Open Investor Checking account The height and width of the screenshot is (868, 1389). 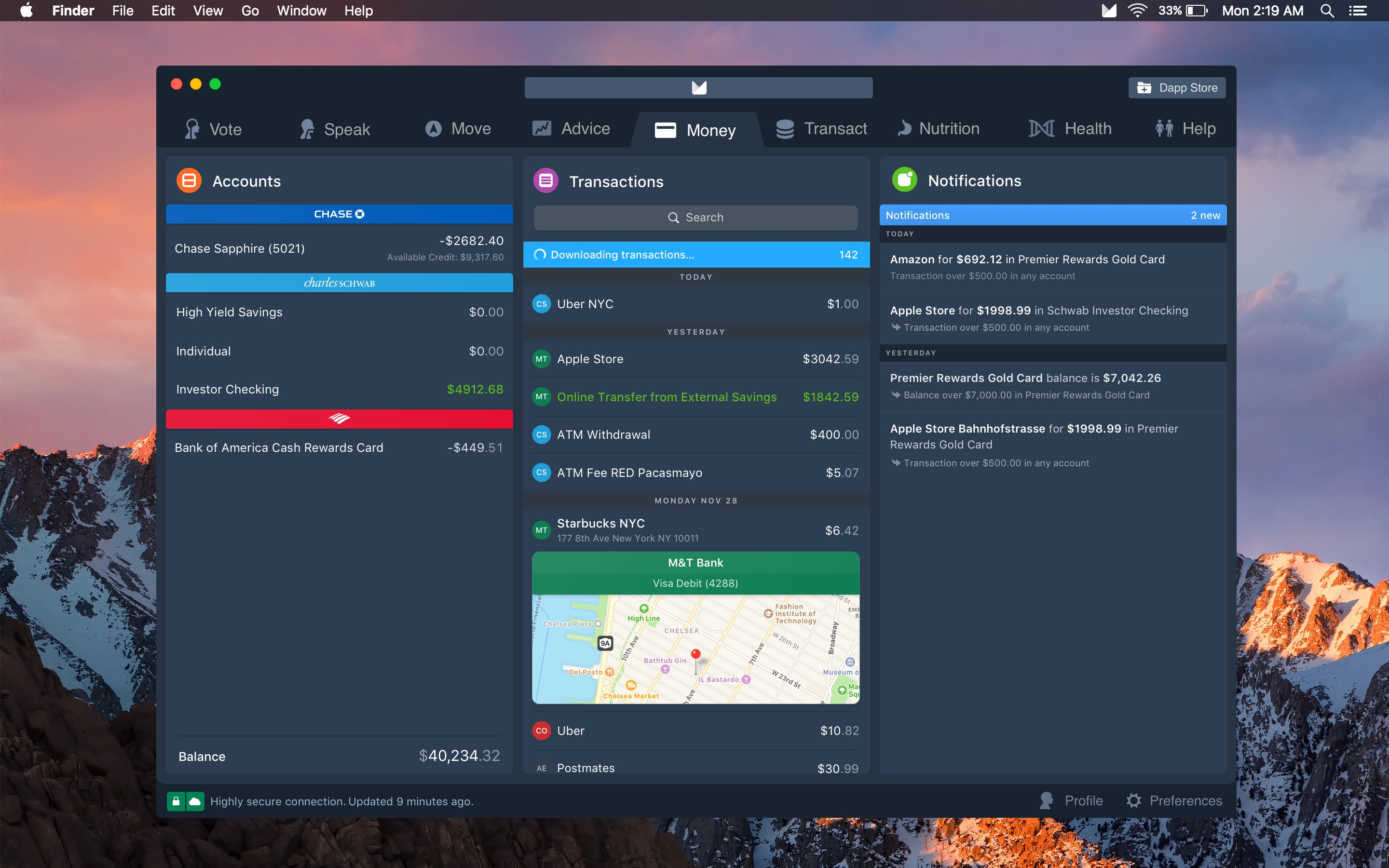pos(339,389)
